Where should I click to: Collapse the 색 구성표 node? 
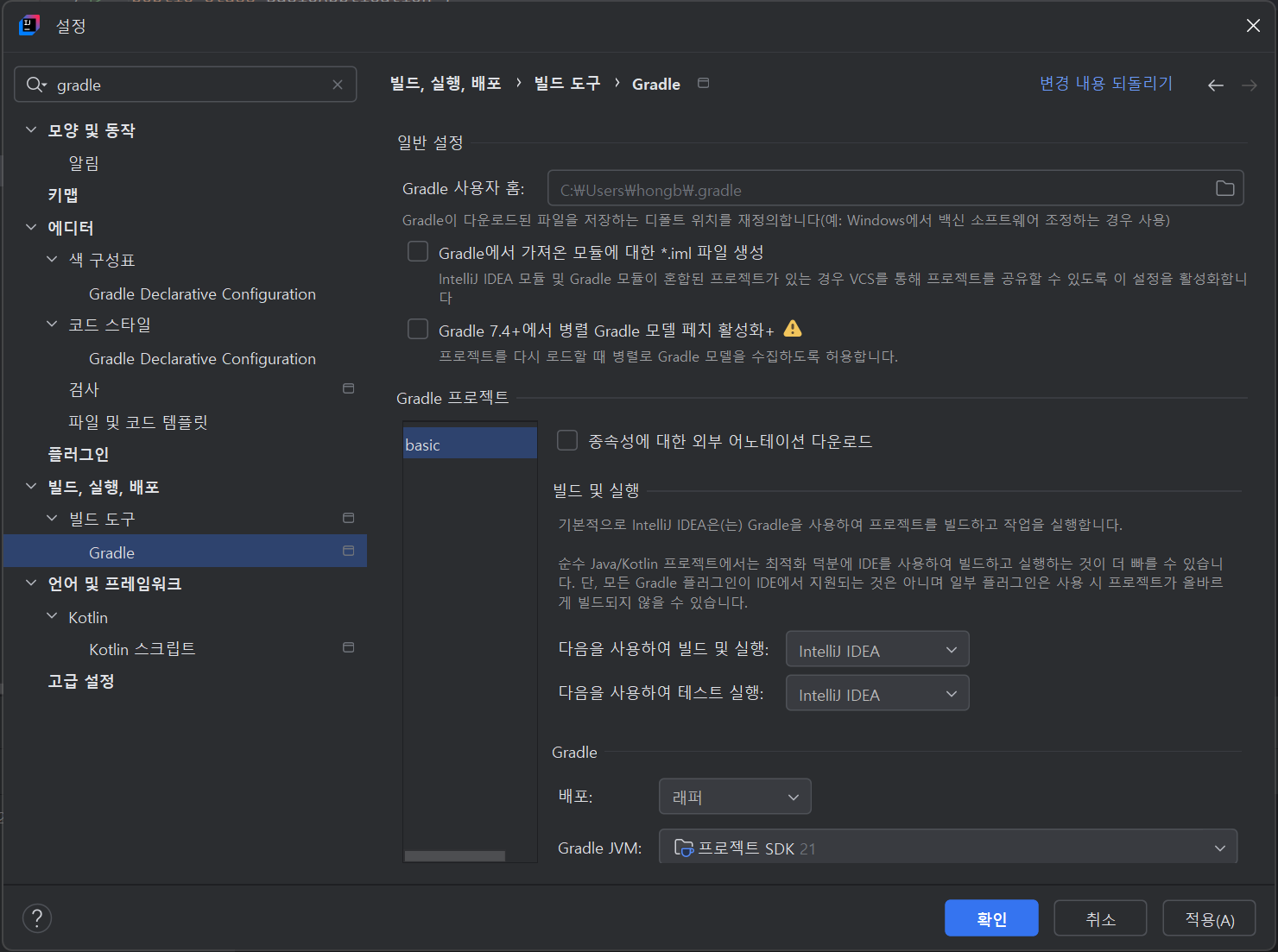coord(52,258)
